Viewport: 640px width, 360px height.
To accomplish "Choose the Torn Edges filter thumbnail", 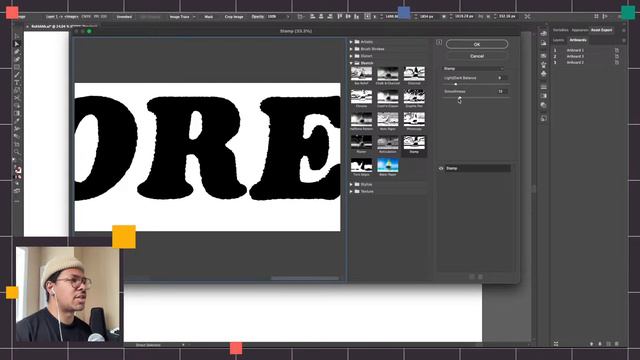I will tap(361, 165).
